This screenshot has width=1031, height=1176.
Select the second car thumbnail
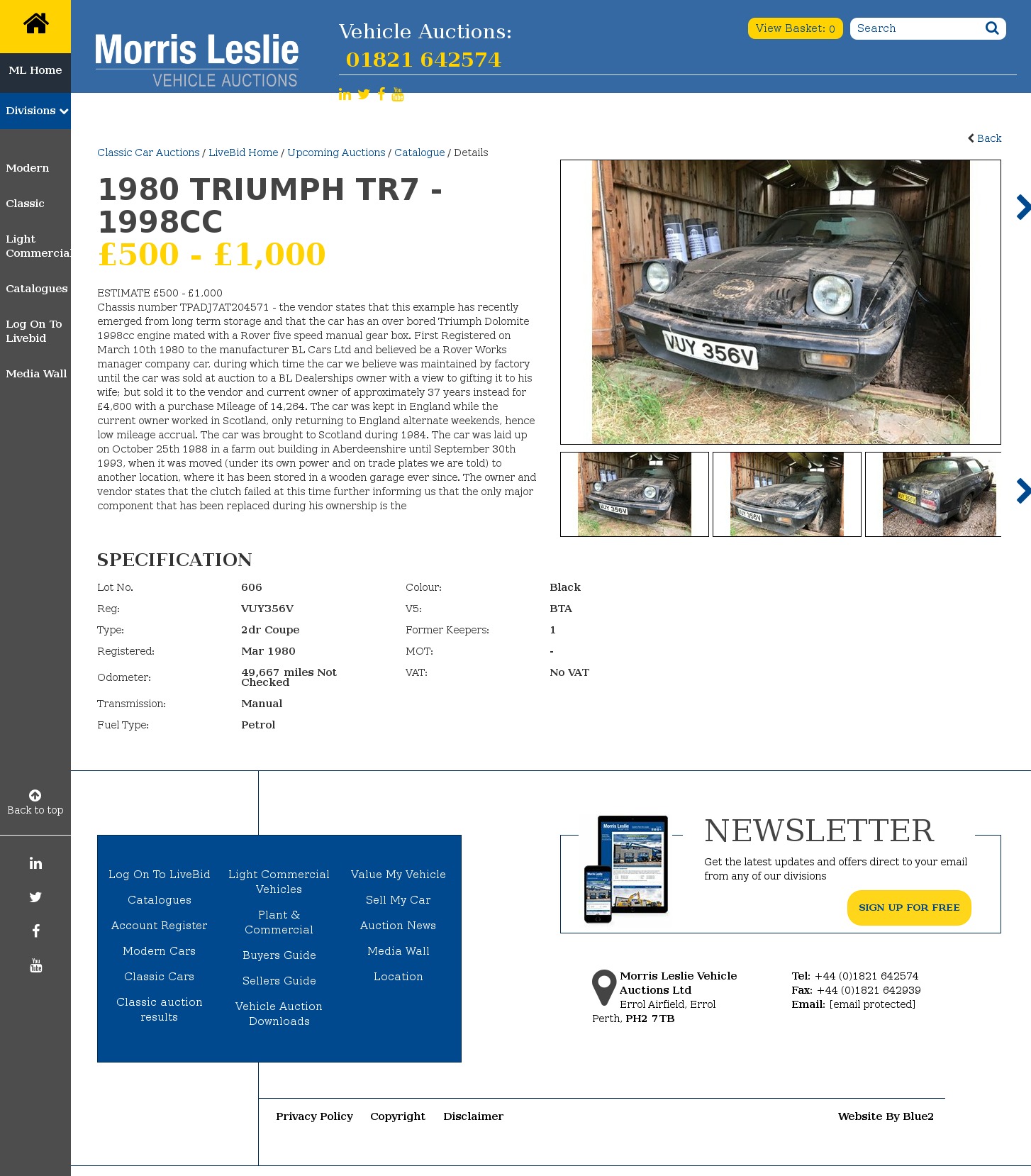[787, 494]
